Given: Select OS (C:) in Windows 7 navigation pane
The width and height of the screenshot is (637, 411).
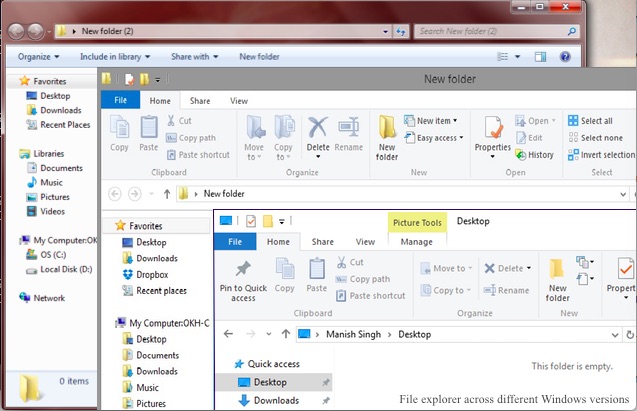Looking at the screenshot, I should [46, 255].
